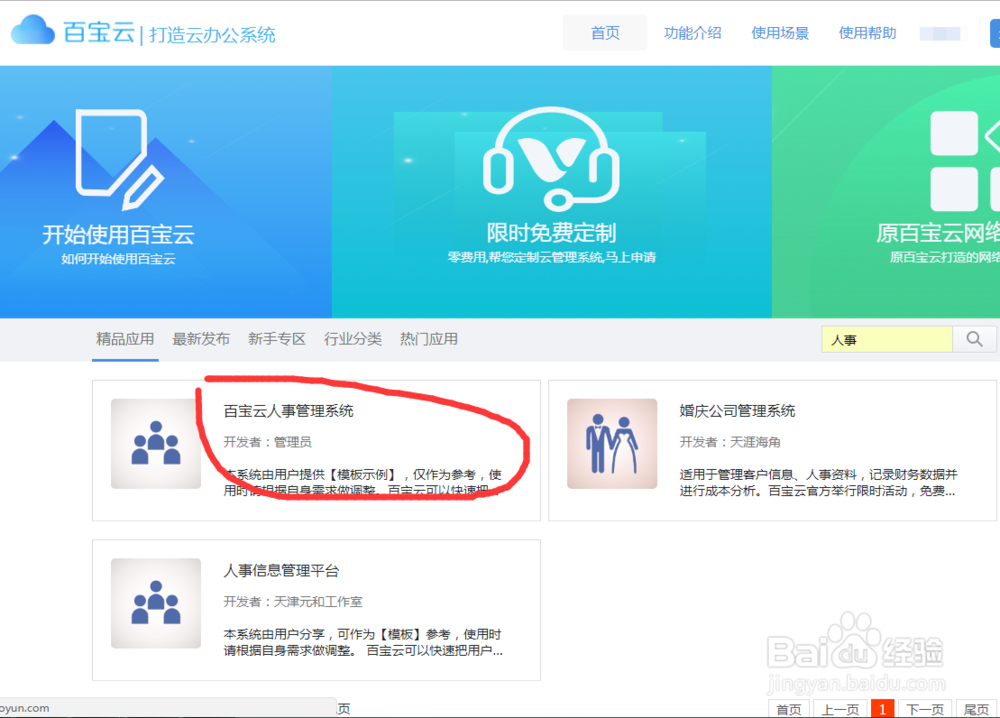The height and width of the screenshot is (718, 1000).
Task: Click pagination 首页 button
Action: (x=788, y=709)
